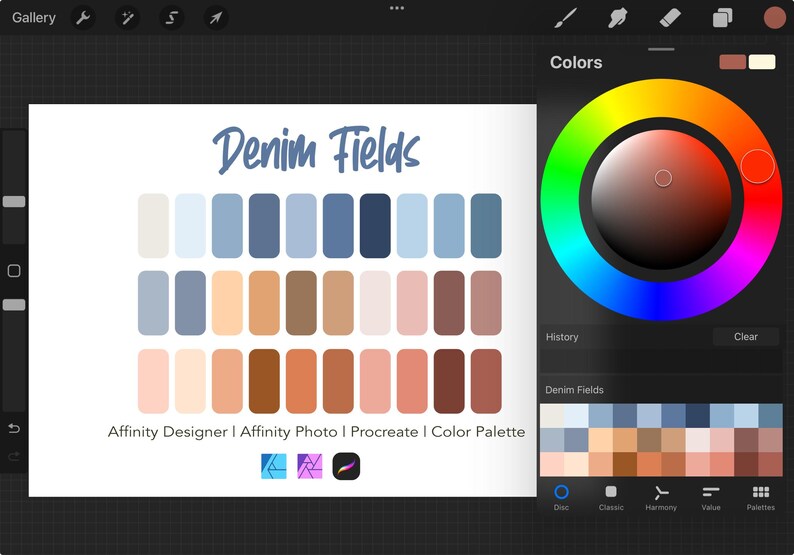Click the brush opacity slider handle
794x555 pixels.
point(14,305)
